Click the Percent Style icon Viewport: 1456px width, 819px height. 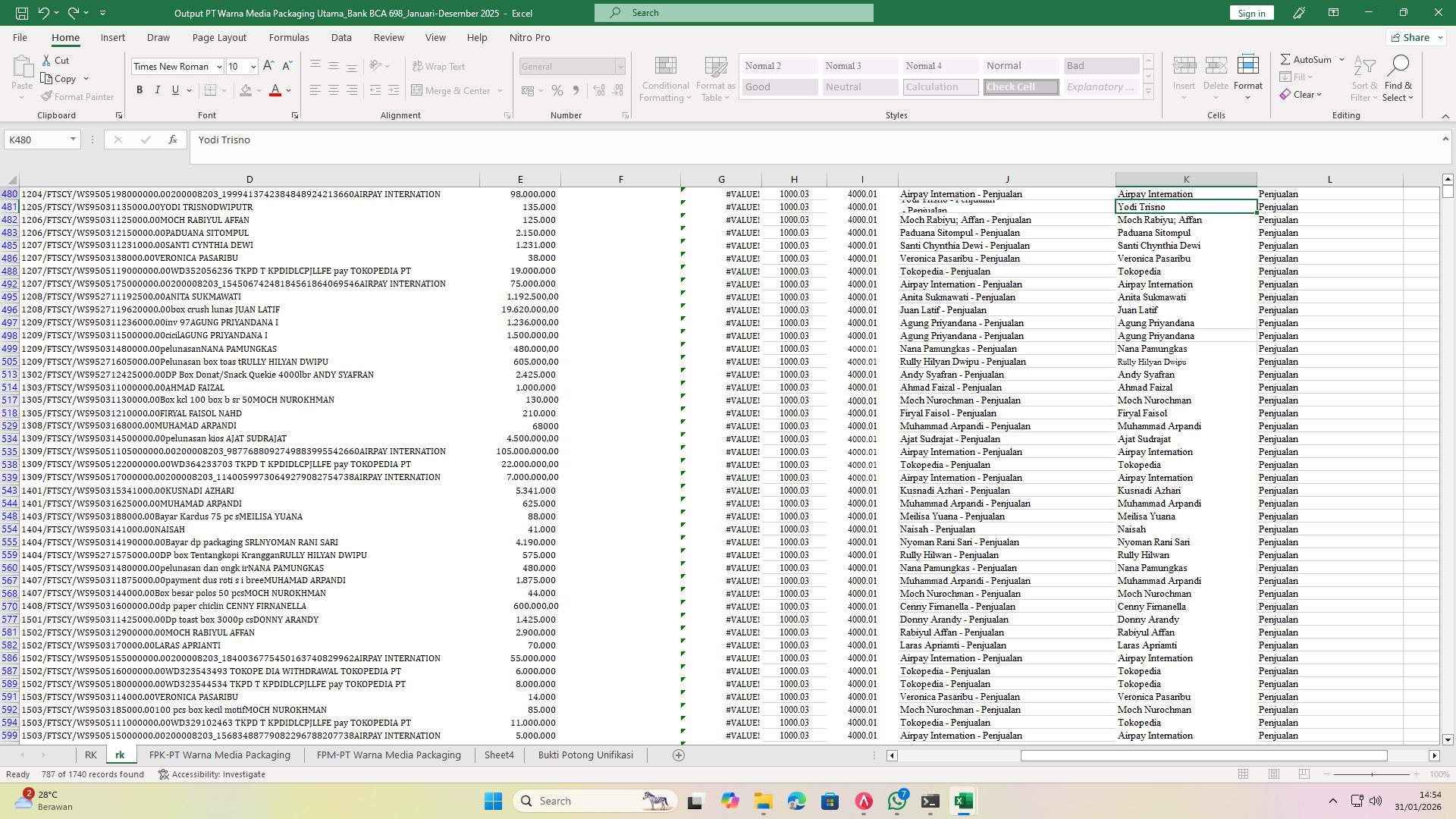point(557,89)
